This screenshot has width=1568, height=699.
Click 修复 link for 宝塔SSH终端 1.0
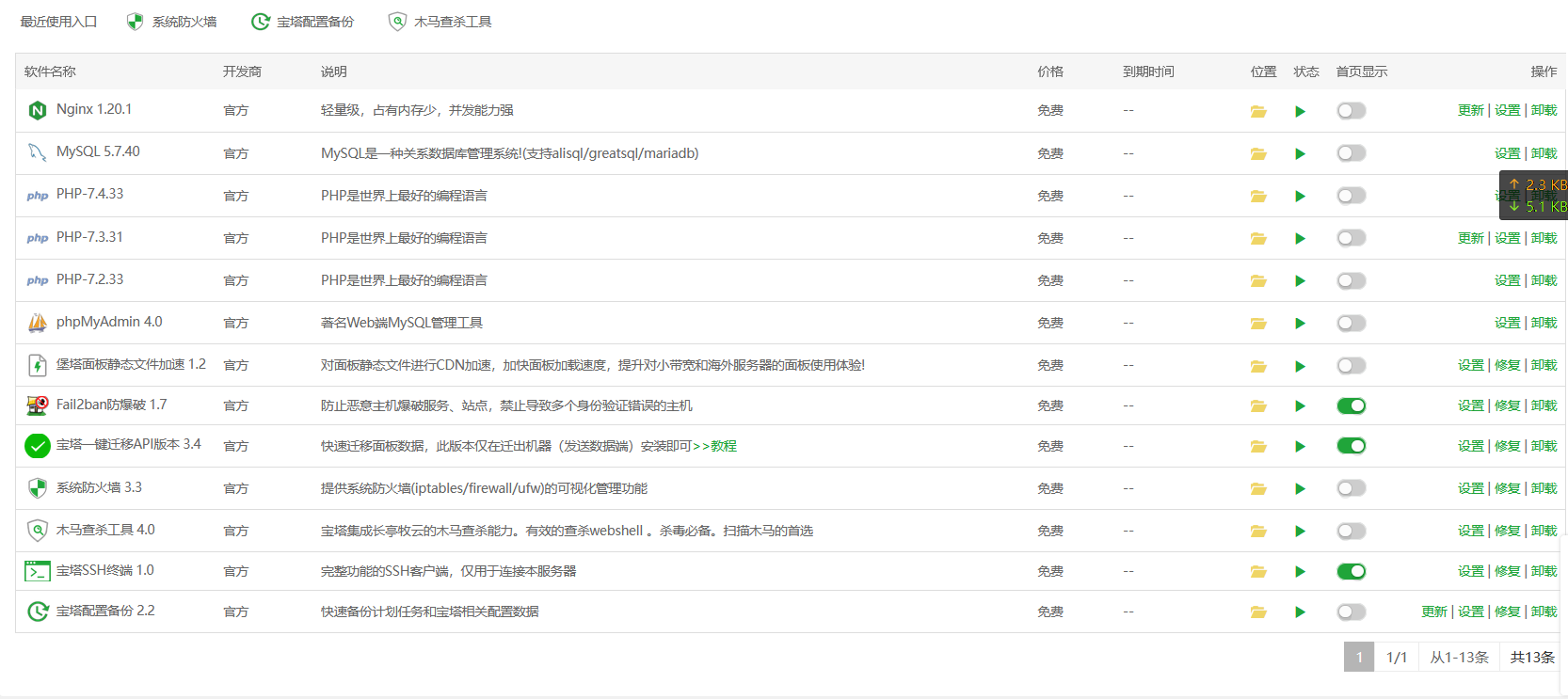(x=1507, y=571)
